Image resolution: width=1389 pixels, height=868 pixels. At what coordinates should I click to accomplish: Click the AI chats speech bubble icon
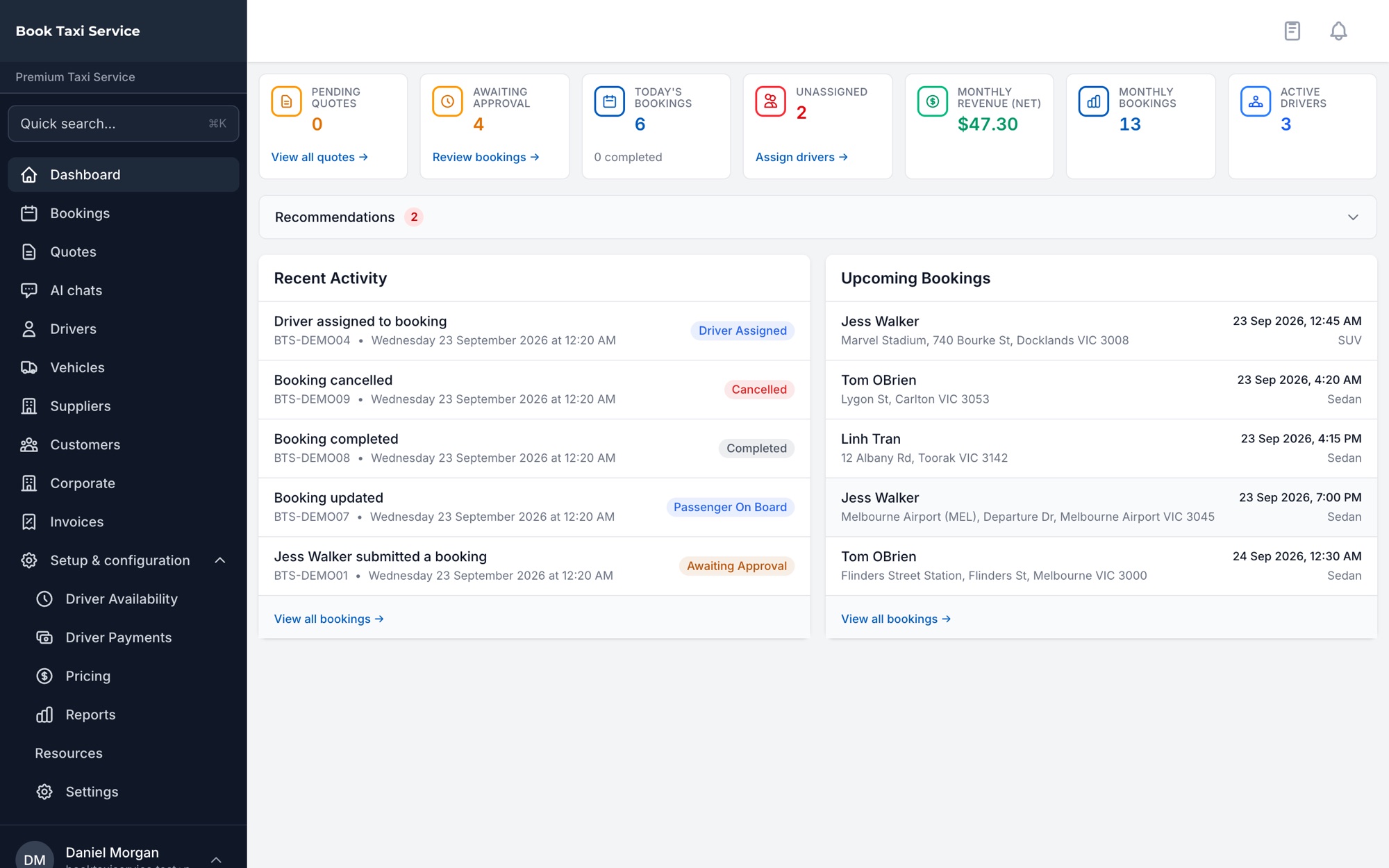28,290
